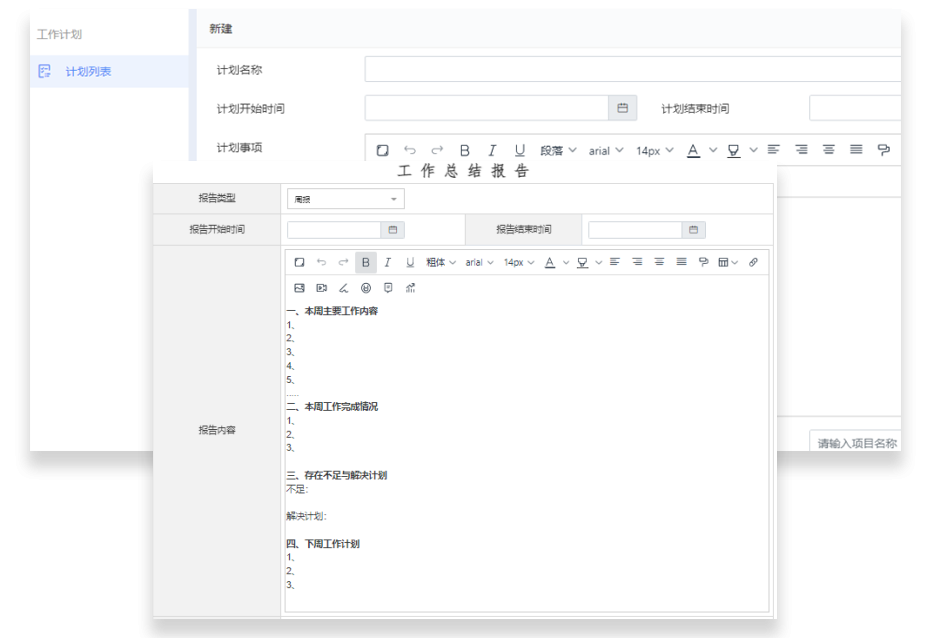Screen dimensions: 930x638
Task: Align text left in the report editor
Action: click(x=615, y=261)
